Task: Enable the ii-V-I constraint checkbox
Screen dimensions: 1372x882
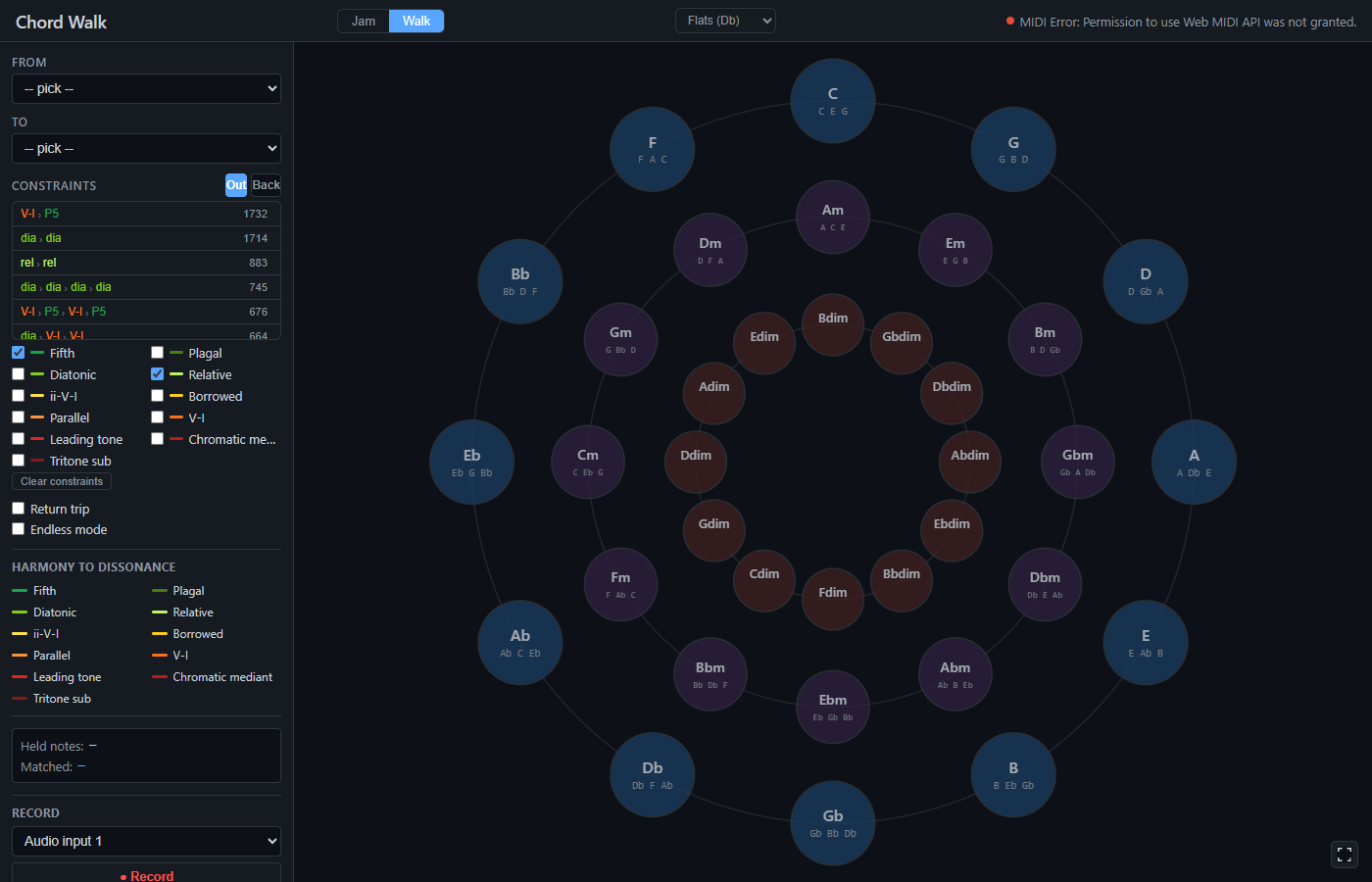Action: 18,396
